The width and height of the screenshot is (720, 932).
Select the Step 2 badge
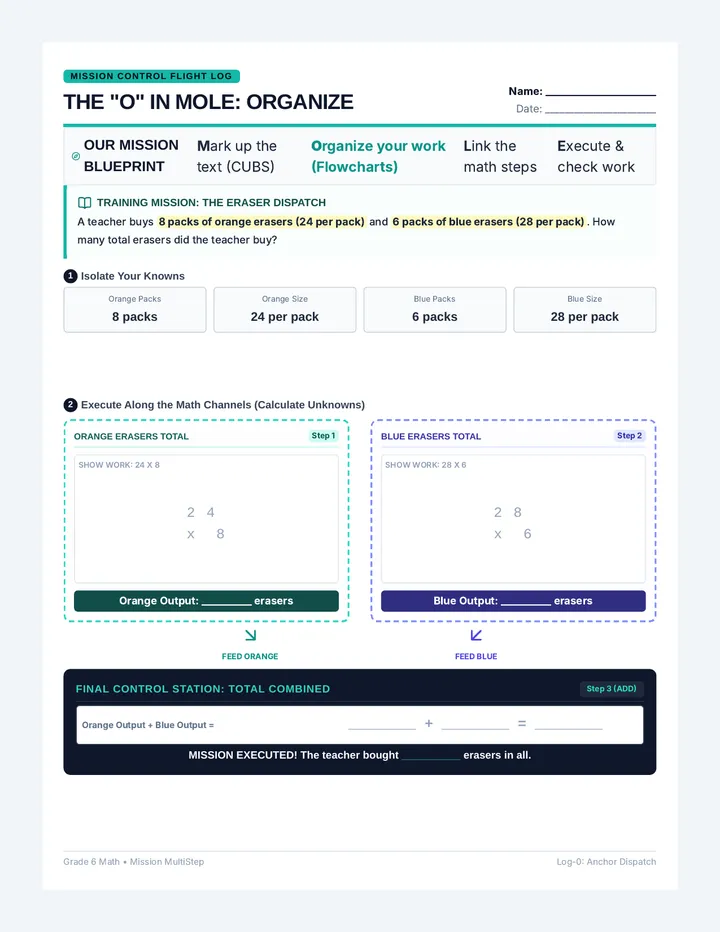(x=629, y=436)
